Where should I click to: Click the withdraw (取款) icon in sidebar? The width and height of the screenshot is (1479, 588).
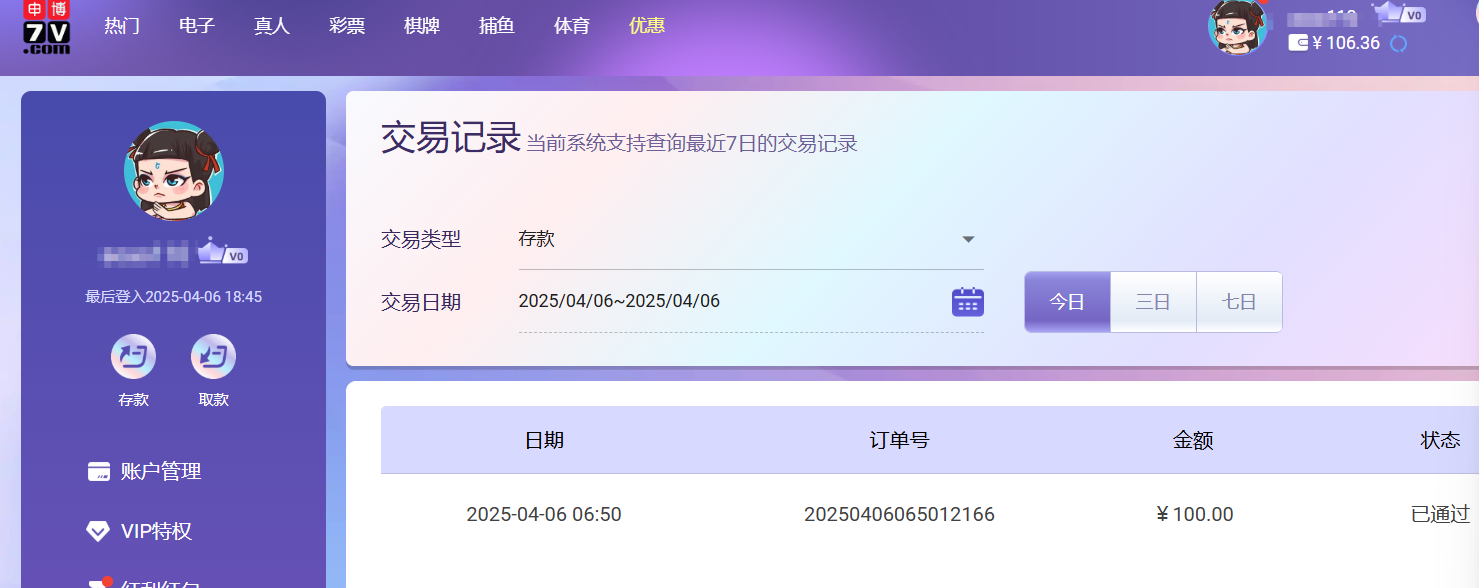213,357
